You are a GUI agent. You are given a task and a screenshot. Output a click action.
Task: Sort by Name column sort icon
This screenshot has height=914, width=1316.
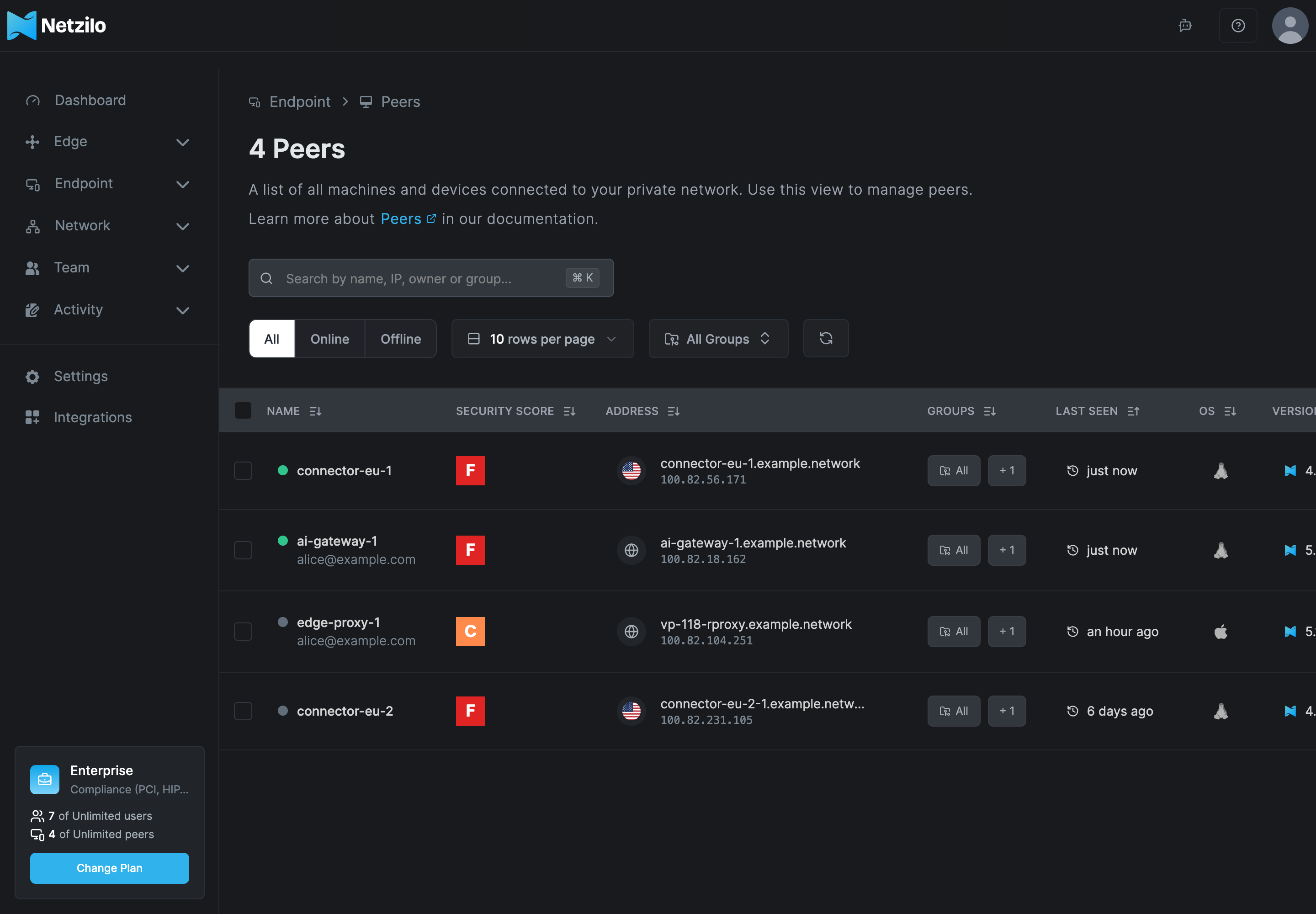coord(316,411)
